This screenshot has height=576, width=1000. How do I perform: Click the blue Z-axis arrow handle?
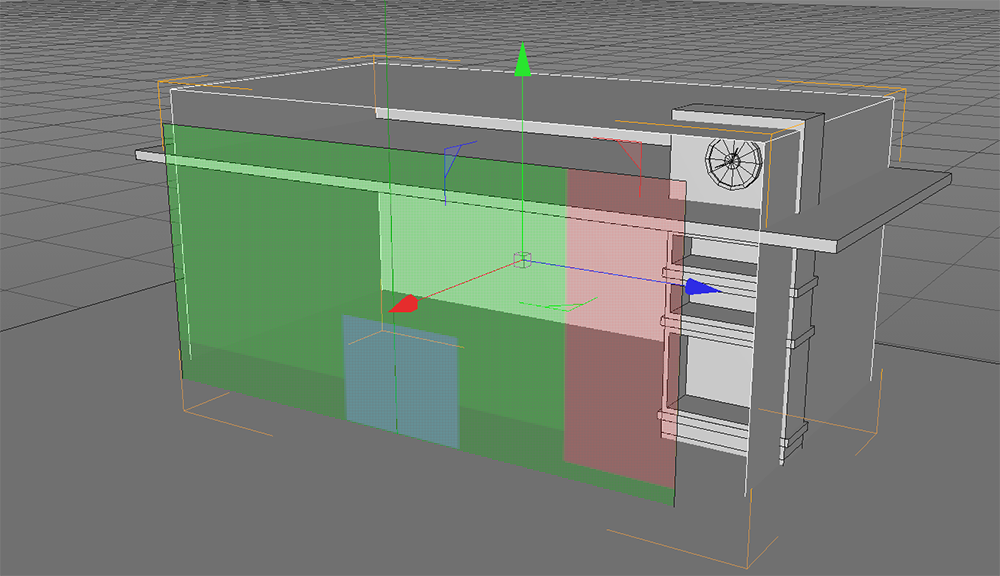(x=703, y=287)
